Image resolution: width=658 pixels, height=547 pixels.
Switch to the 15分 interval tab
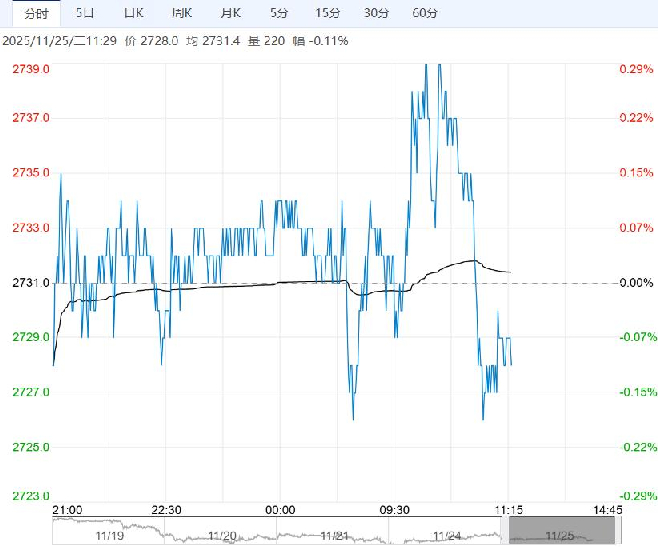point(327,13)
